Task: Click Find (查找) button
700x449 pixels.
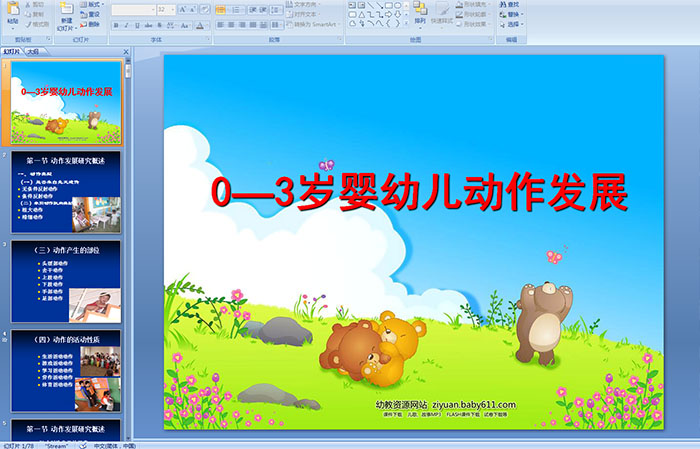Action: click(x=509, y=4)
